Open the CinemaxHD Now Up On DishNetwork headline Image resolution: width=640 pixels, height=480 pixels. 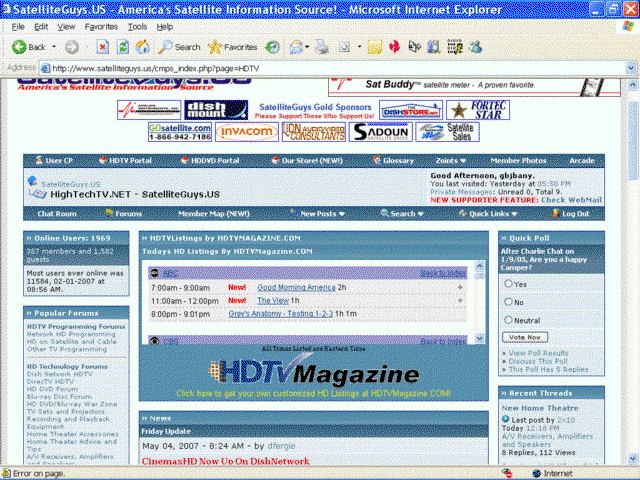(226, 461)
